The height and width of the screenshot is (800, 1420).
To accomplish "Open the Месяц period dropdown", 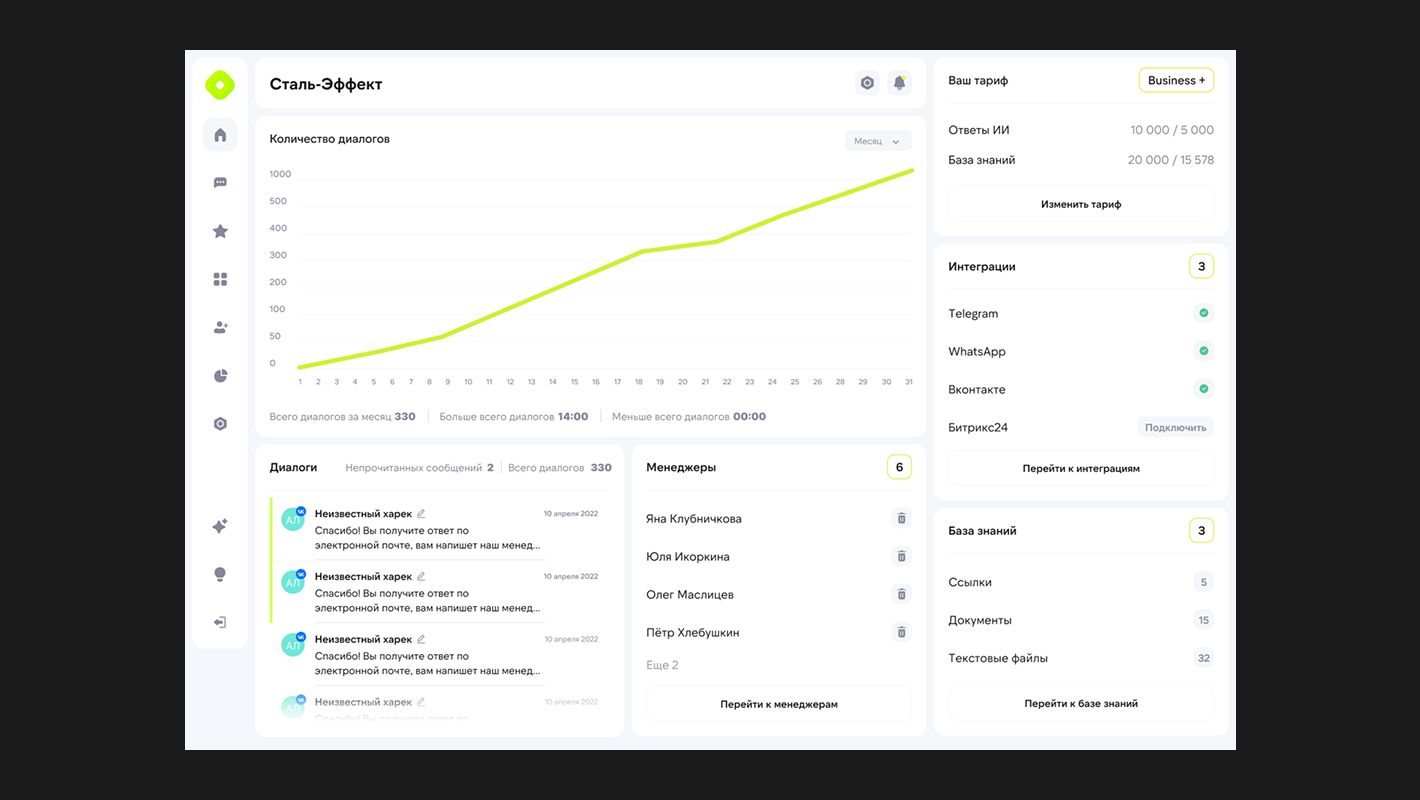I will (x=878, y=141).
